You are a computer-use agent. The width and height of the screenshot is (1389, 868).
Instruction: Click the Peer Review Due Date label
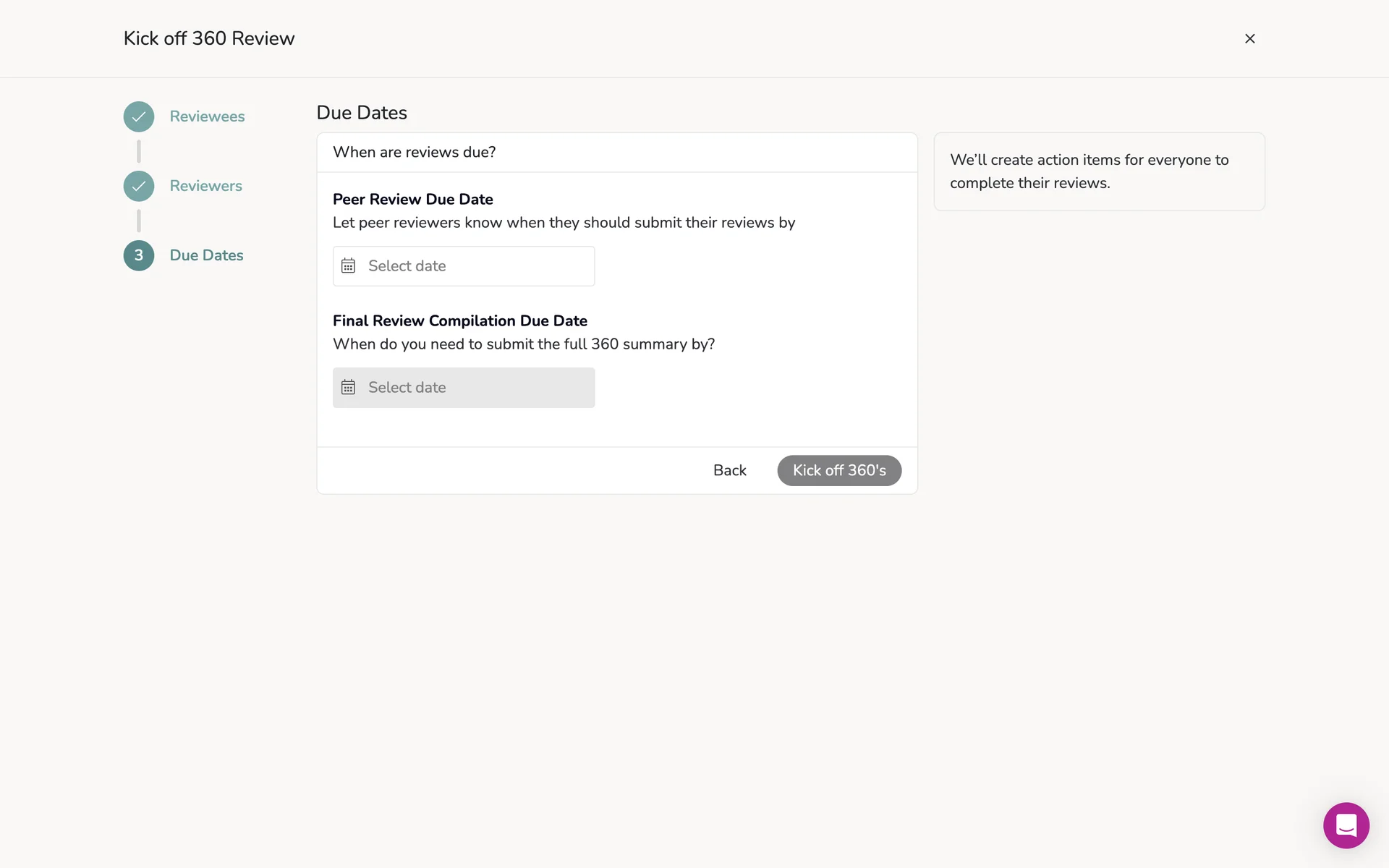pos(412,200)
